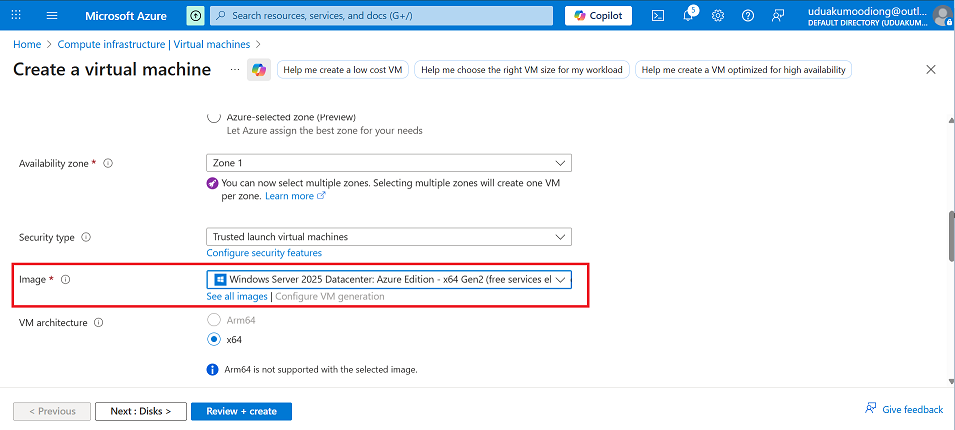Screen dimensions: 955x430
Task: Select Azure-selected zone (Preview) radio
Action: [214, 117]
